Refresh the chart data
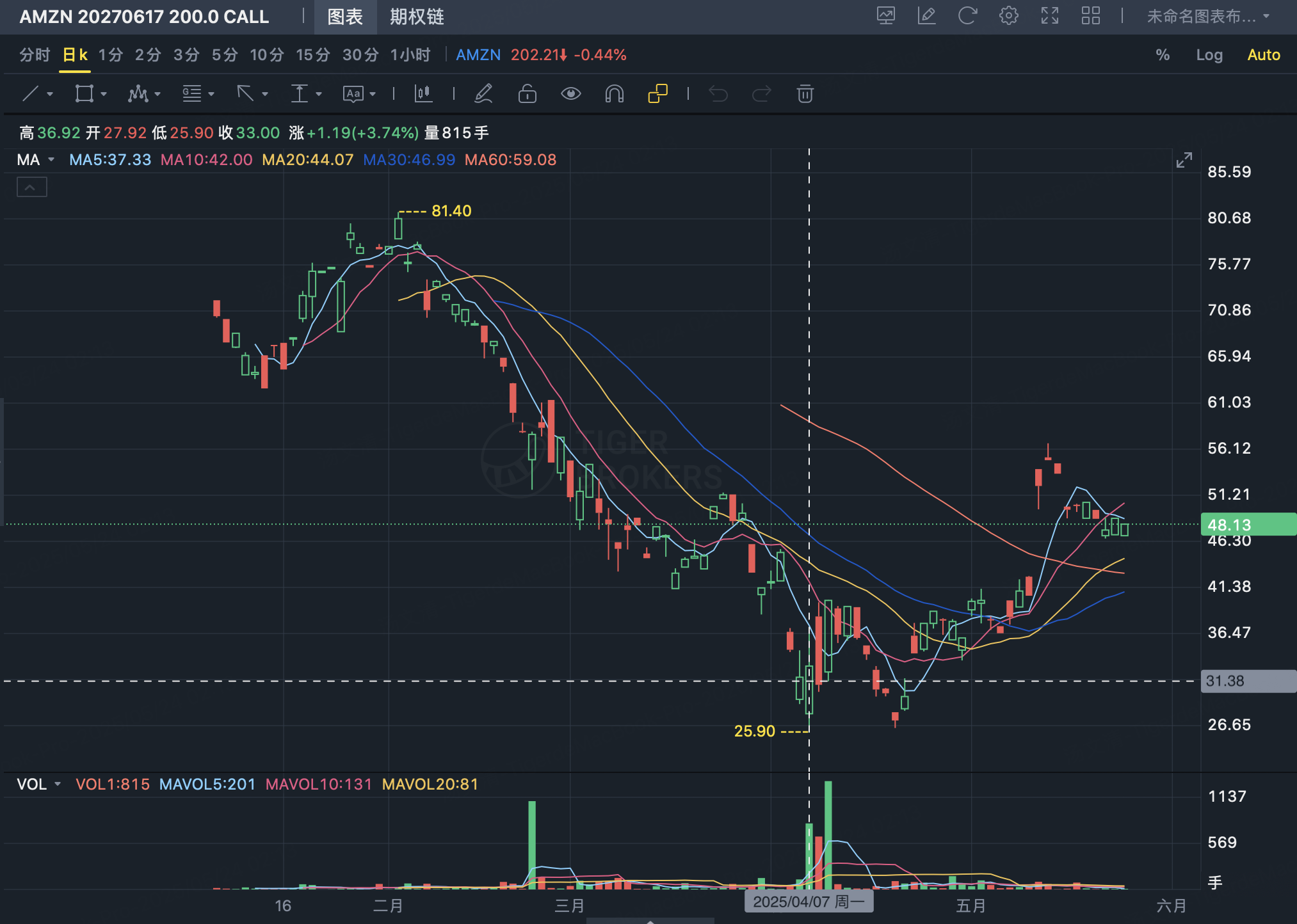1297x924 pixels. (x=967, y=16)
